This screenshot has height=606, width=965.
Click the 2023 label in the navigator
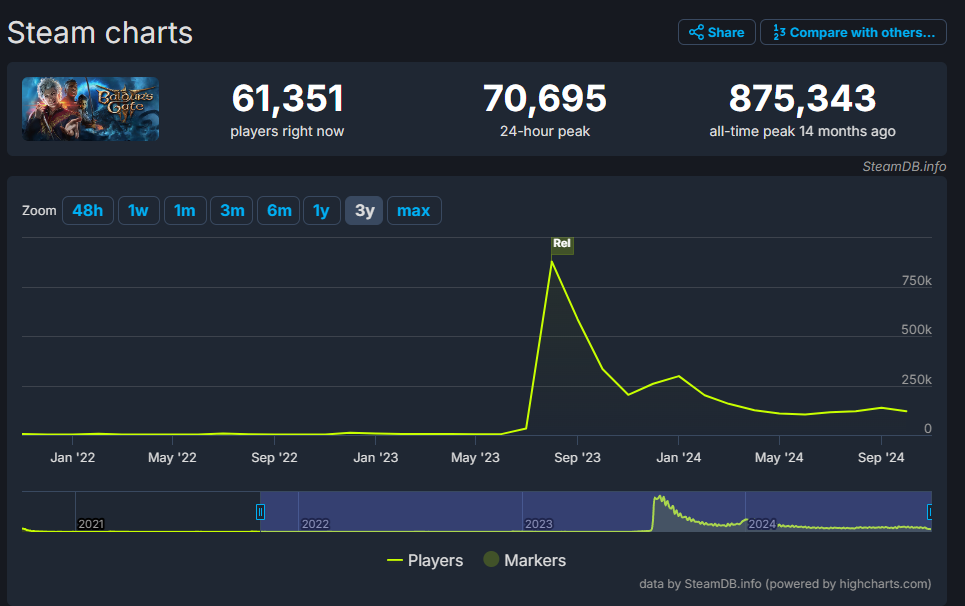(x=539, y=524)
